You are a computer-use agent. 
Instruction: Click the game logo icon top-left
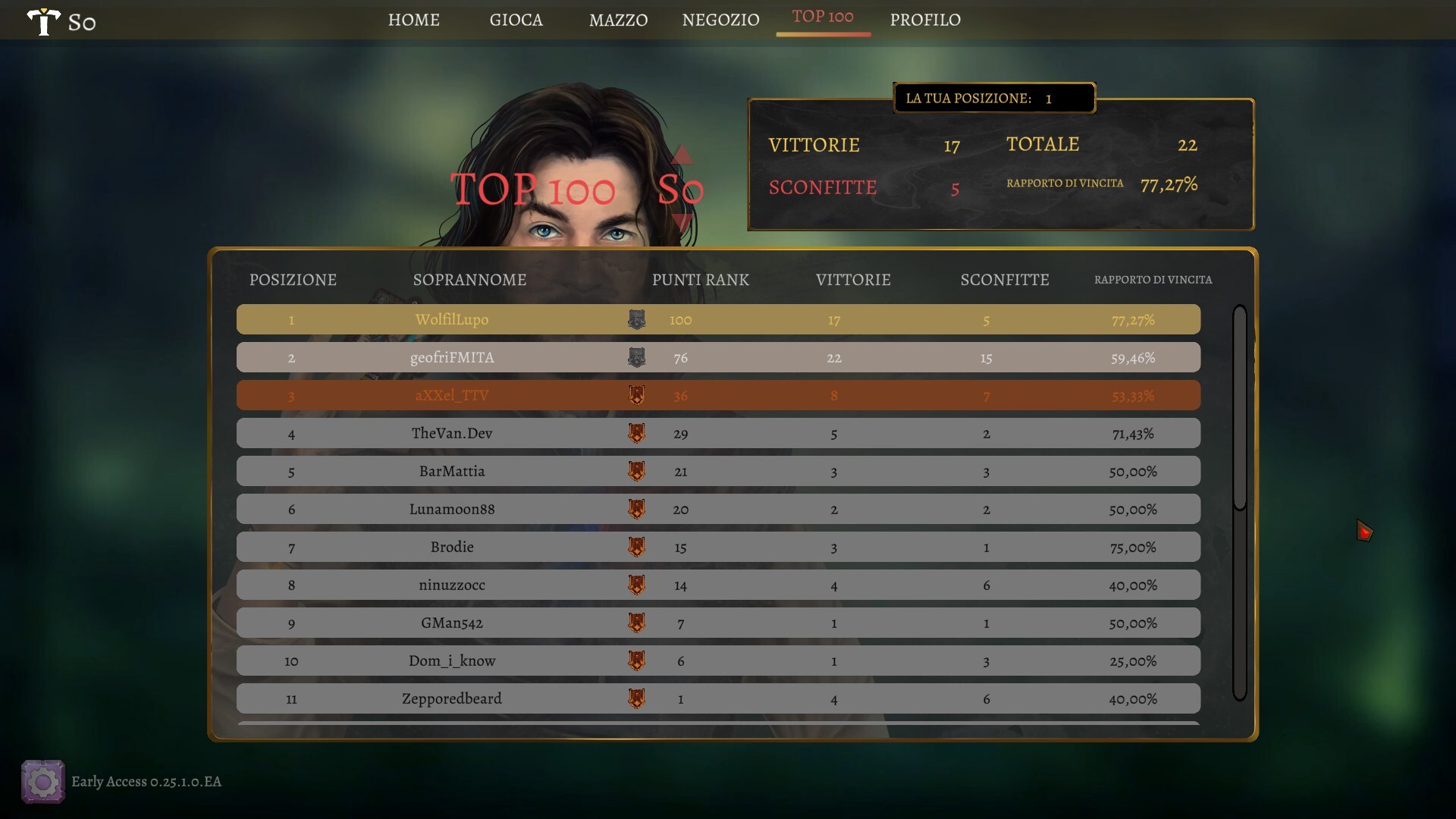pyautogui.click(x=43, y=21)
